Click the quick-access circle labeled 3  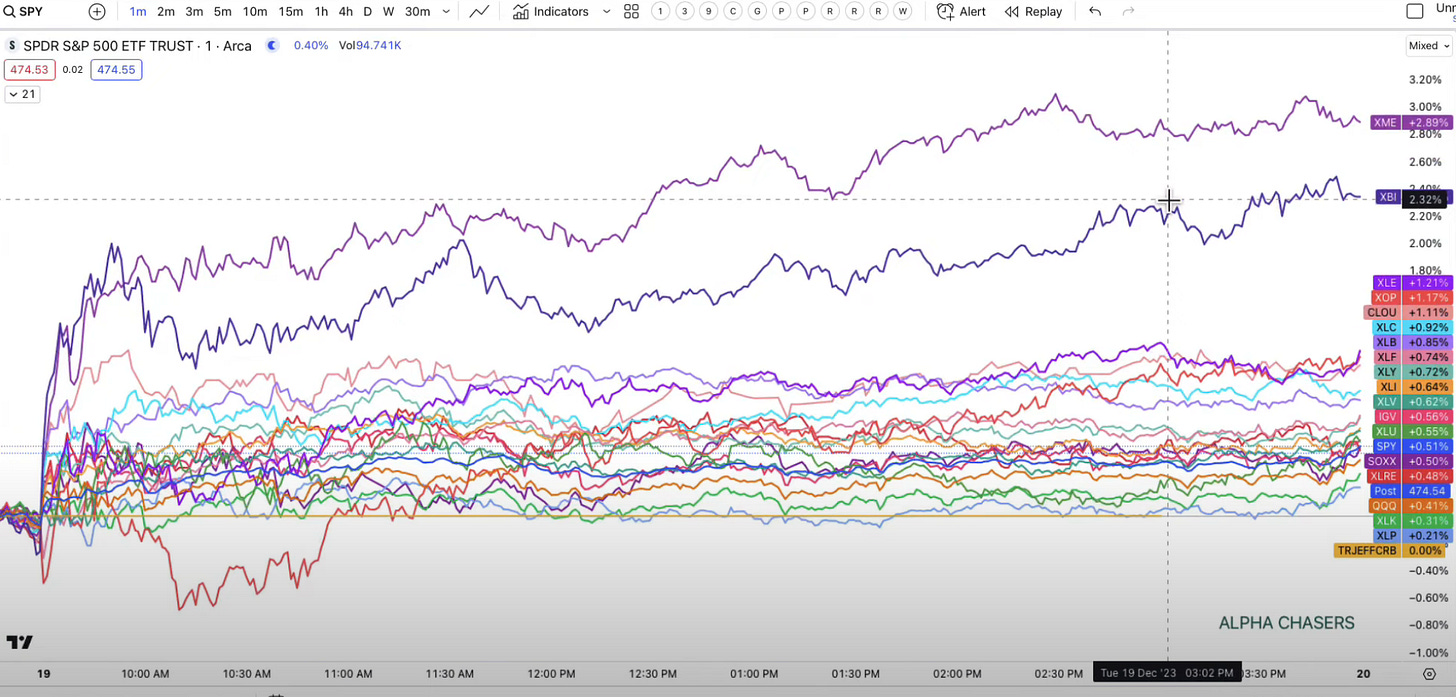[x=684, y=12]
